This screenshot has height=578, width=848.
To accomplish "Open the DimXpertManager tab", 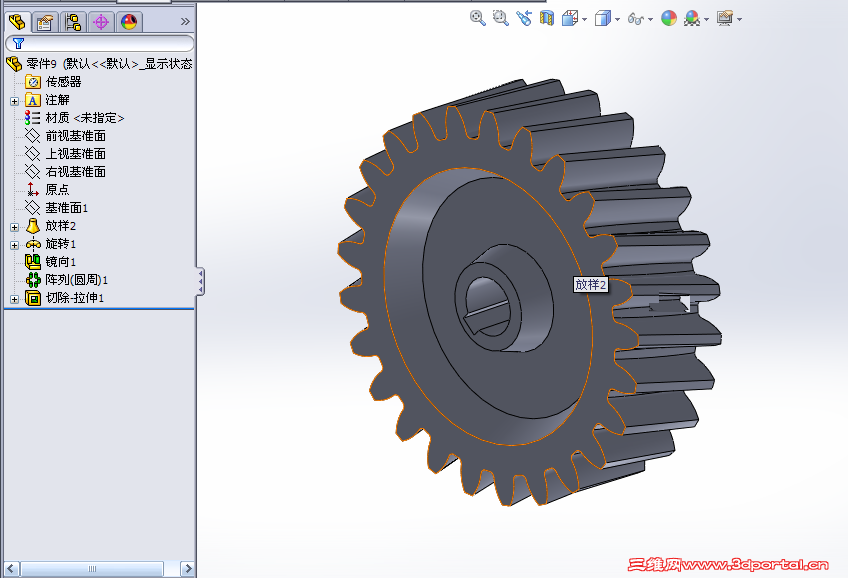I will [x=101, y=22].
